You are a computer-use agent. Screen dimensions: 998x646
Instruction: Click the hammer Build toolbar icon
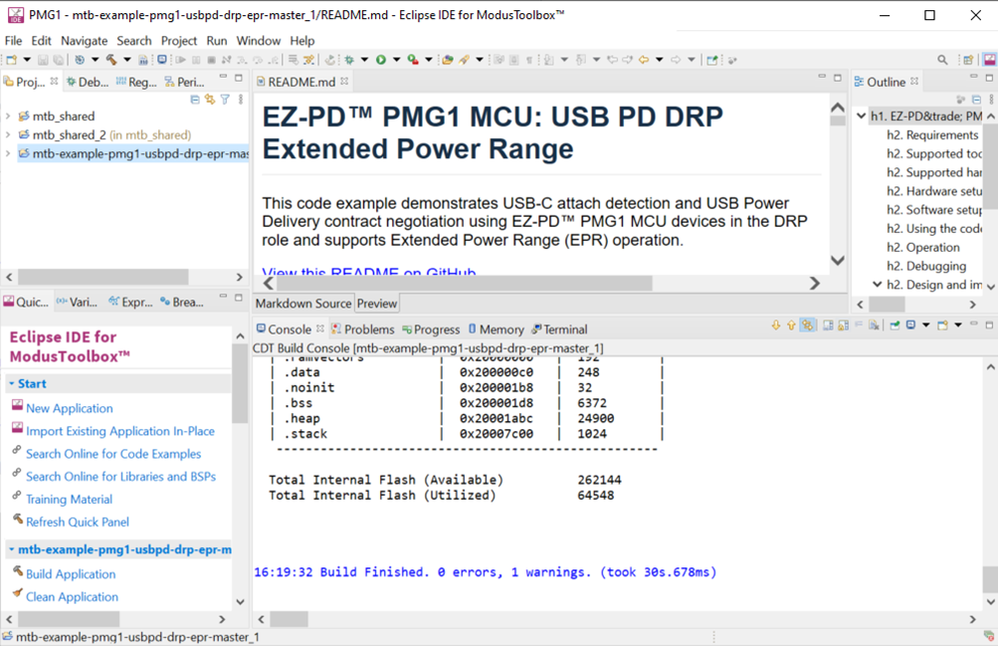tap(111, 60)
